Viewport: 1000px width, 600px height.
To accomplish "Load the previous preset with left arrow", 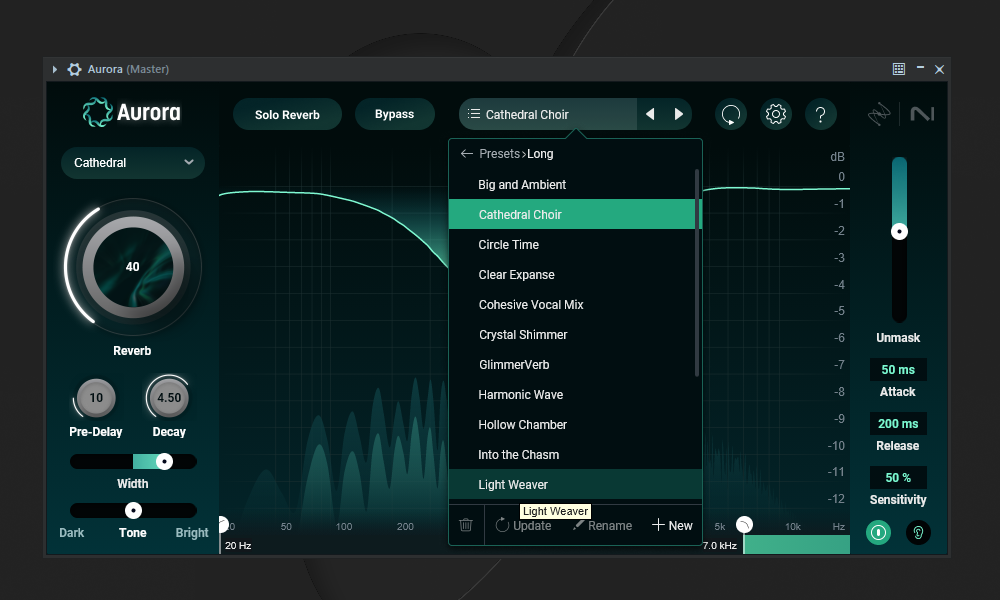I will click(650, 114).
